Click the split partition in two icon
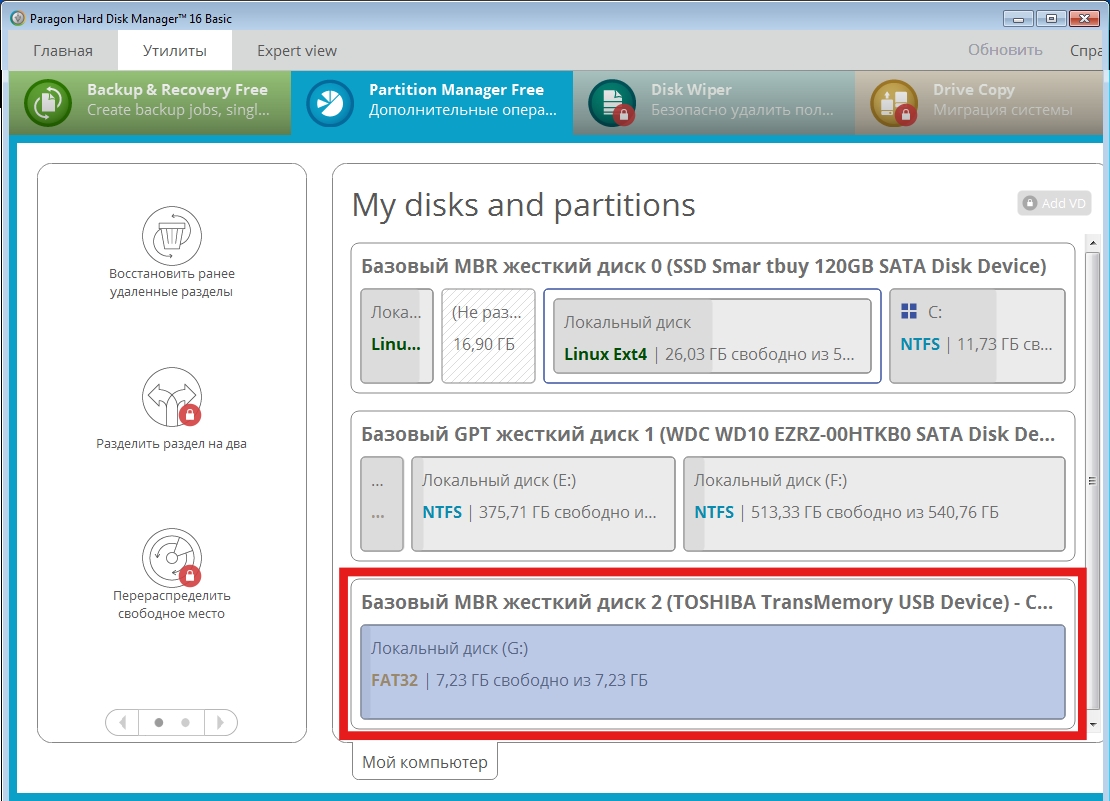Screen dimensions: 1110x801 pos(171,397)
